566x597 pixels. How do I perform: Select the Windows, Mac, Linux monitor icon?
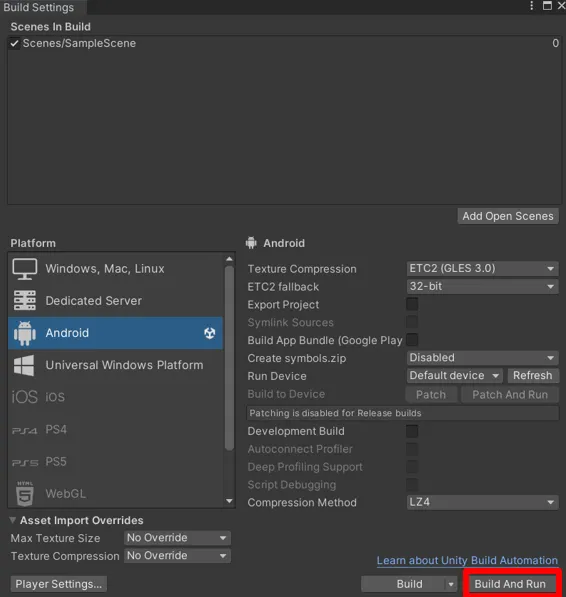pyautogui.click(x=25, y=269)
